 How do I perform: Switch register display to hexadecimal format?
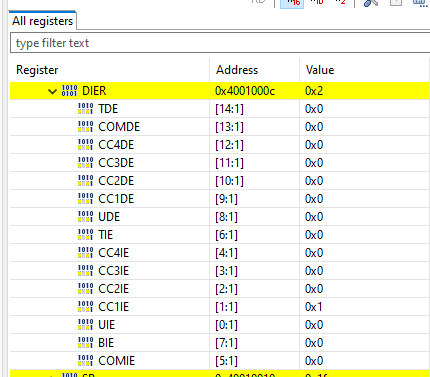coord(292,3)
